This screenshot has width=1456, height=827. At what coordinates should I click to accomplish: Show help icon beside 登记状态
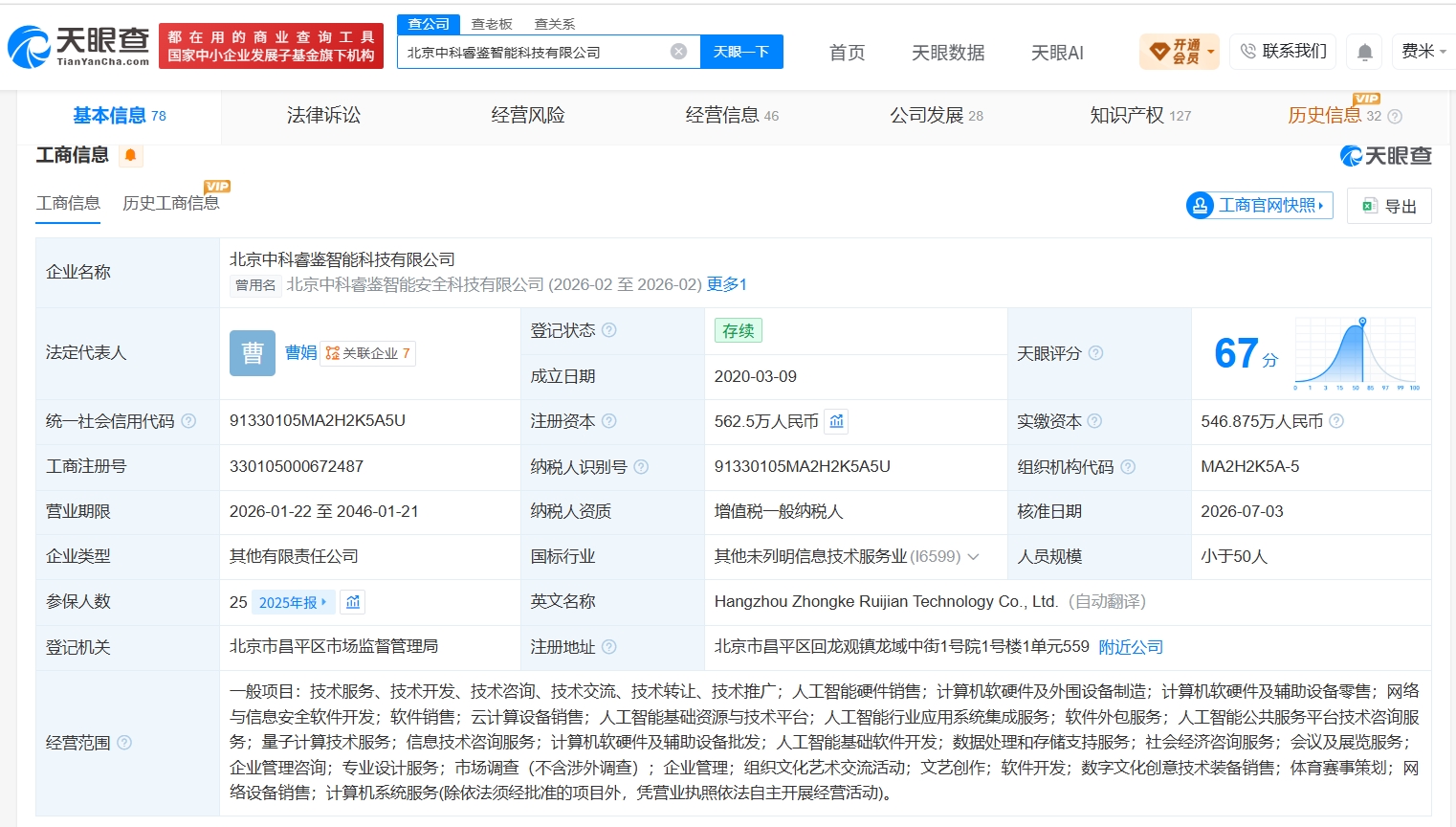[609, 330]
